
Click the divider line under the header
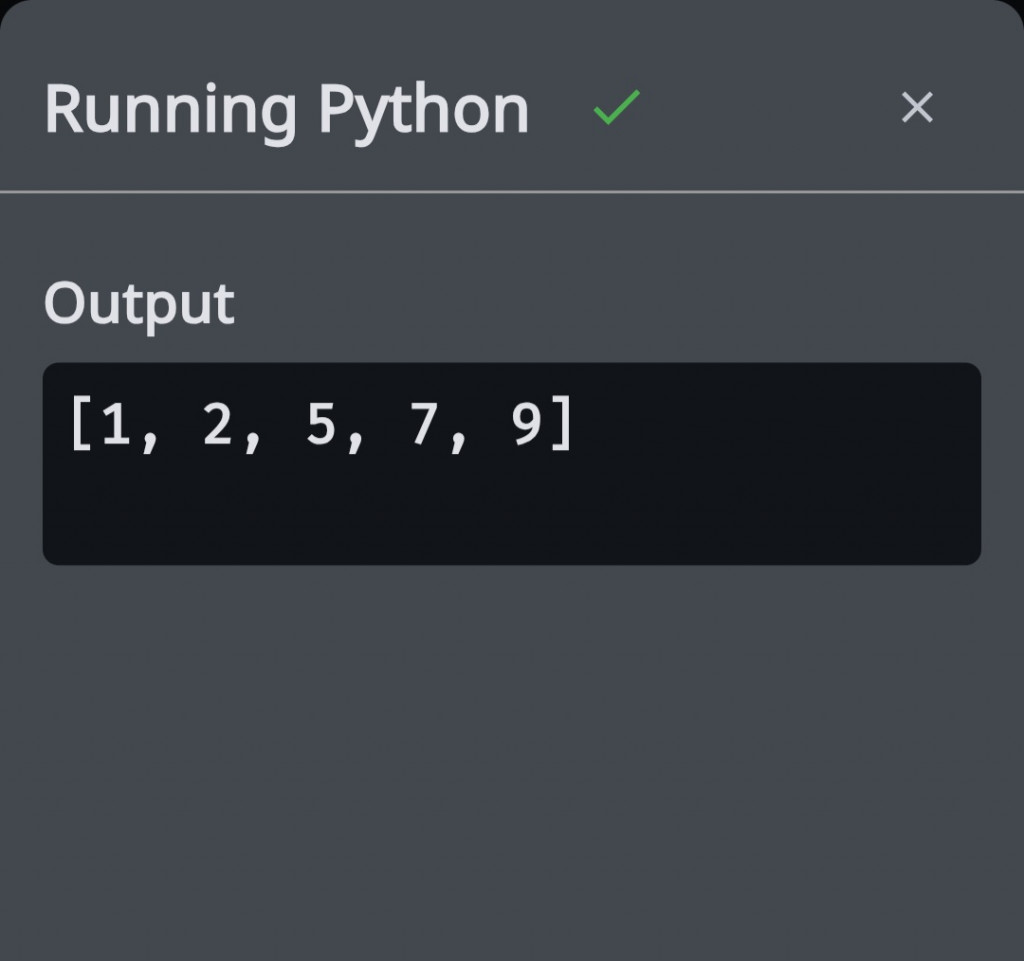click(x=512, y=190)
